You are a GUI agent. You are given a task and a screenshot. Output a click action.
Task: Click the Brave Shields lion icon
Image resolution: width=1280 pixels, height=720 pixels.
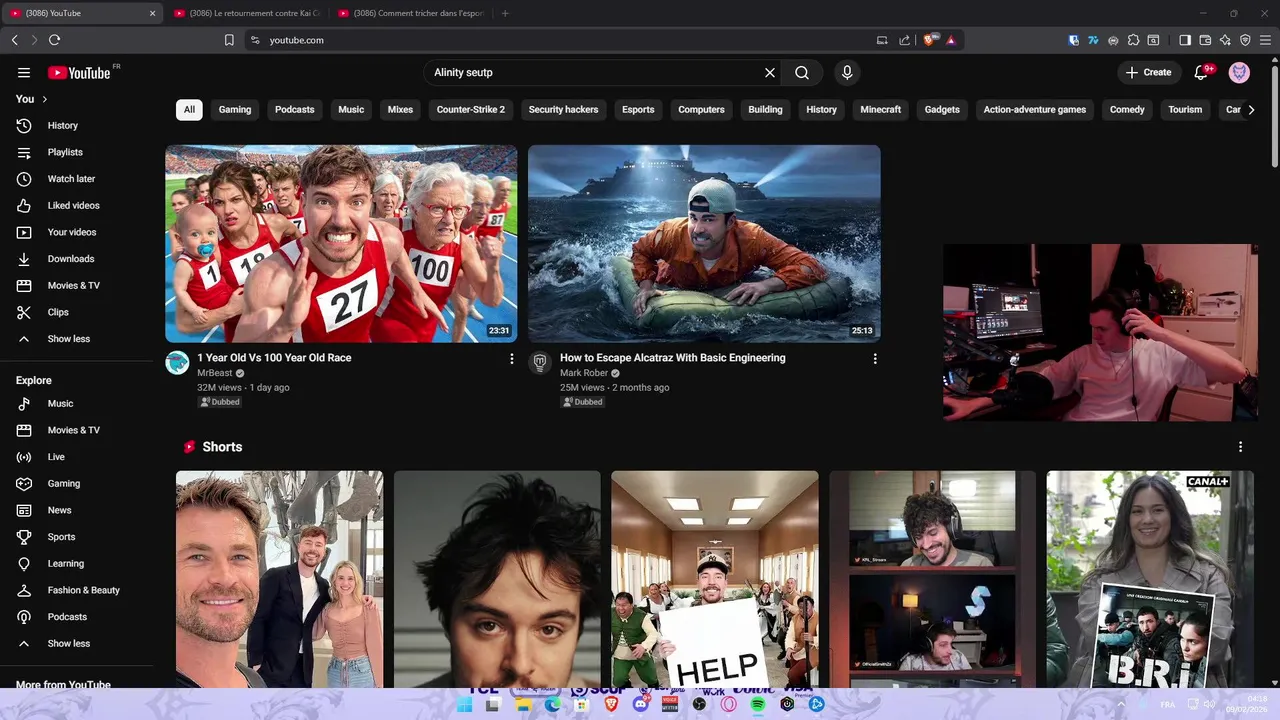[x=929, y=40]
